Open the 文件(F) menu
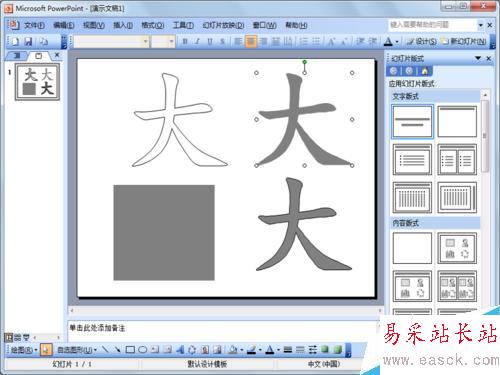Viewport: 500px width, 375px height. [x=34, y=25]
